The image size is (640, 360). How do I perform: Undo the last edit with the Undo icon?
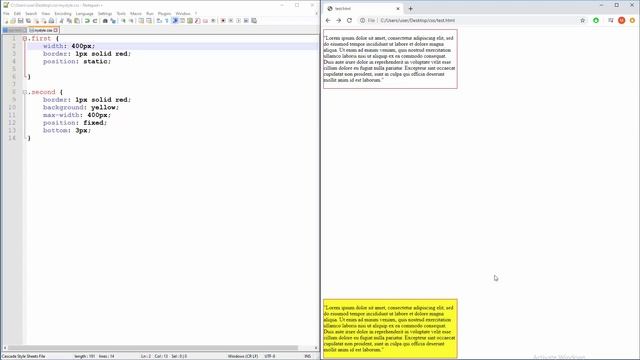click(87, 21)
